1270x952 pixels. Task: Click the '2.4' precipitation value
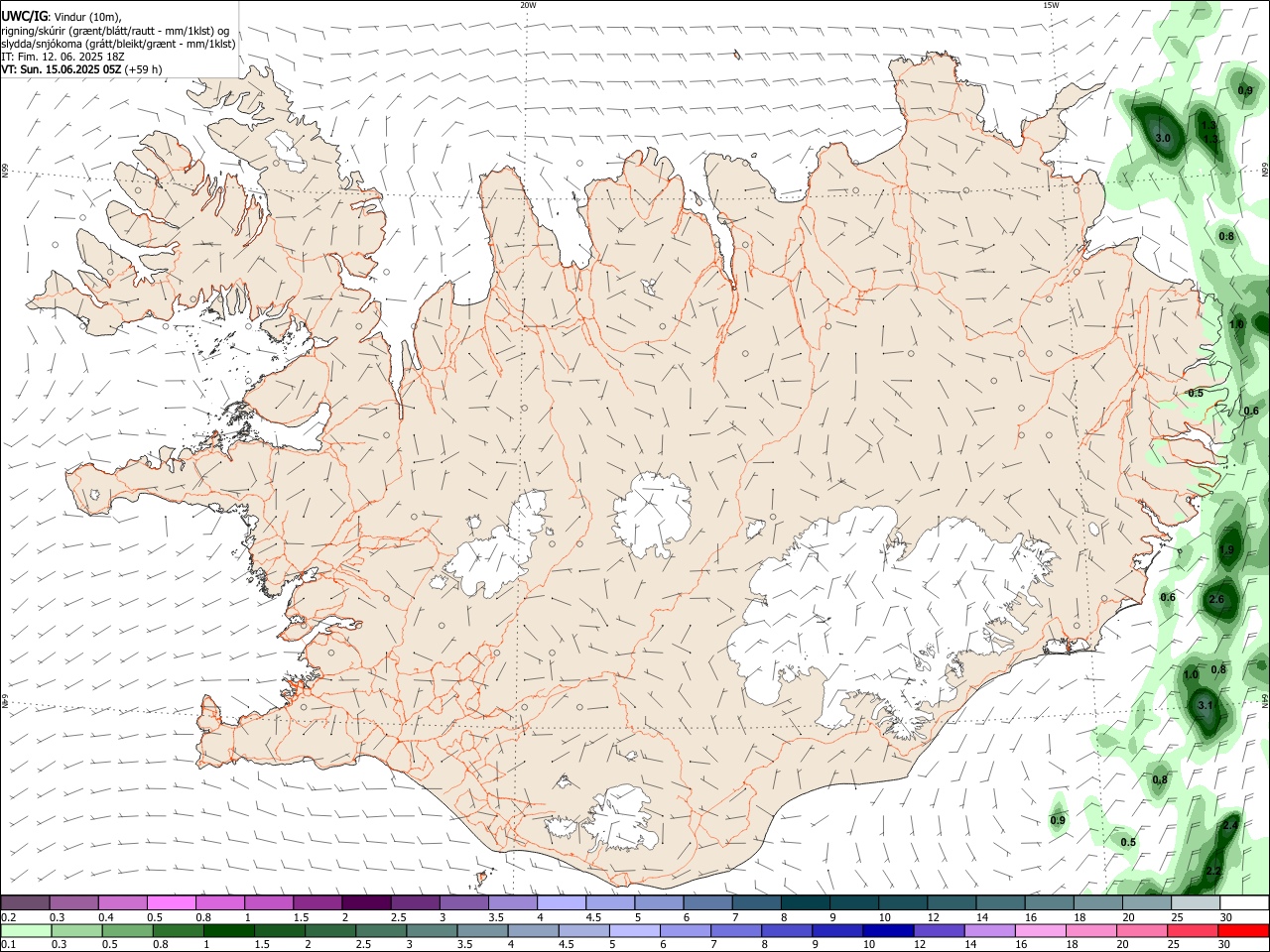(x=1230, y=825)
